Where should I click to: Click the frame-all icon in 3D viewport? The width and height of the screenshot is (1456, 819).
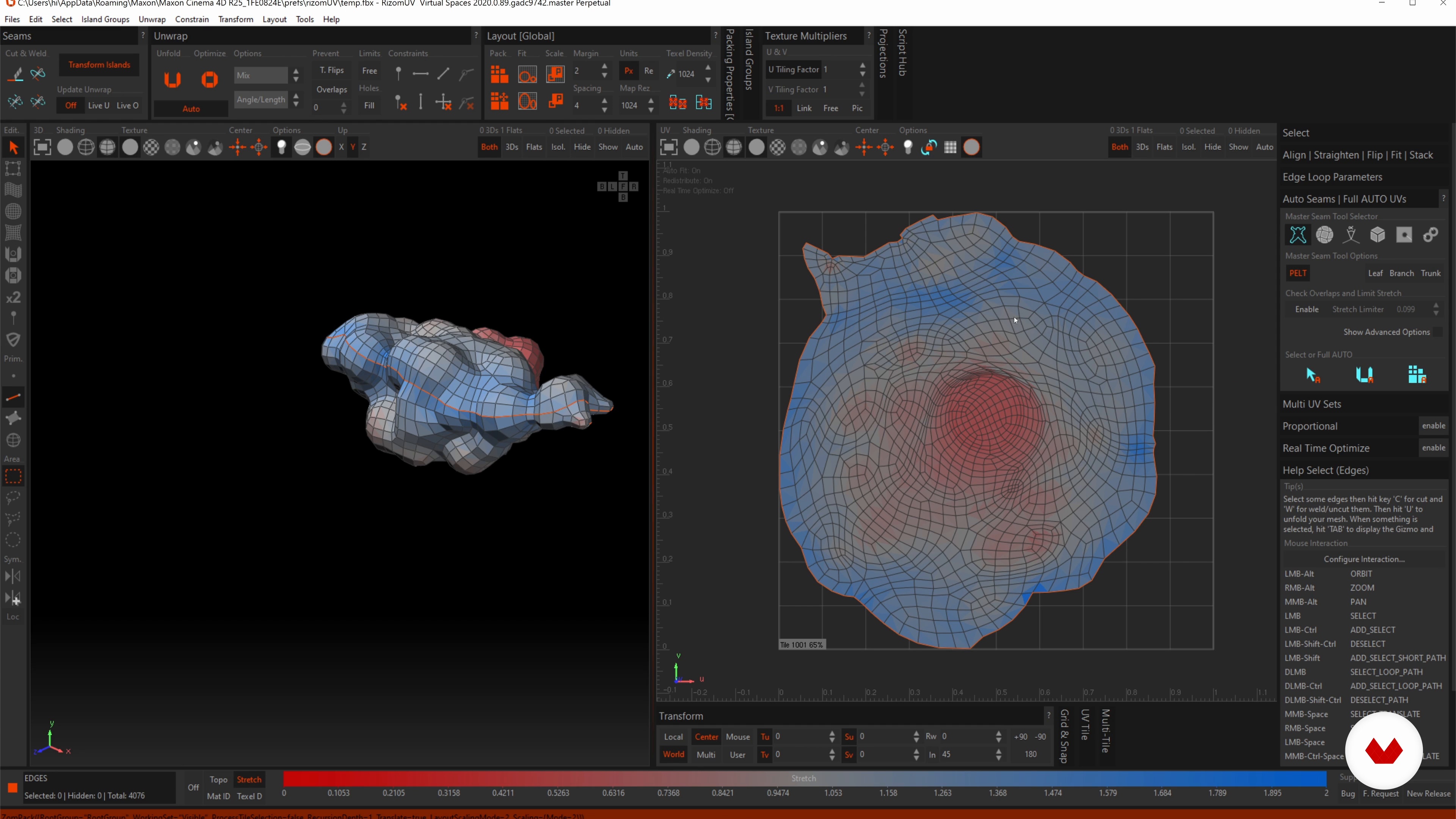(42, 147)
